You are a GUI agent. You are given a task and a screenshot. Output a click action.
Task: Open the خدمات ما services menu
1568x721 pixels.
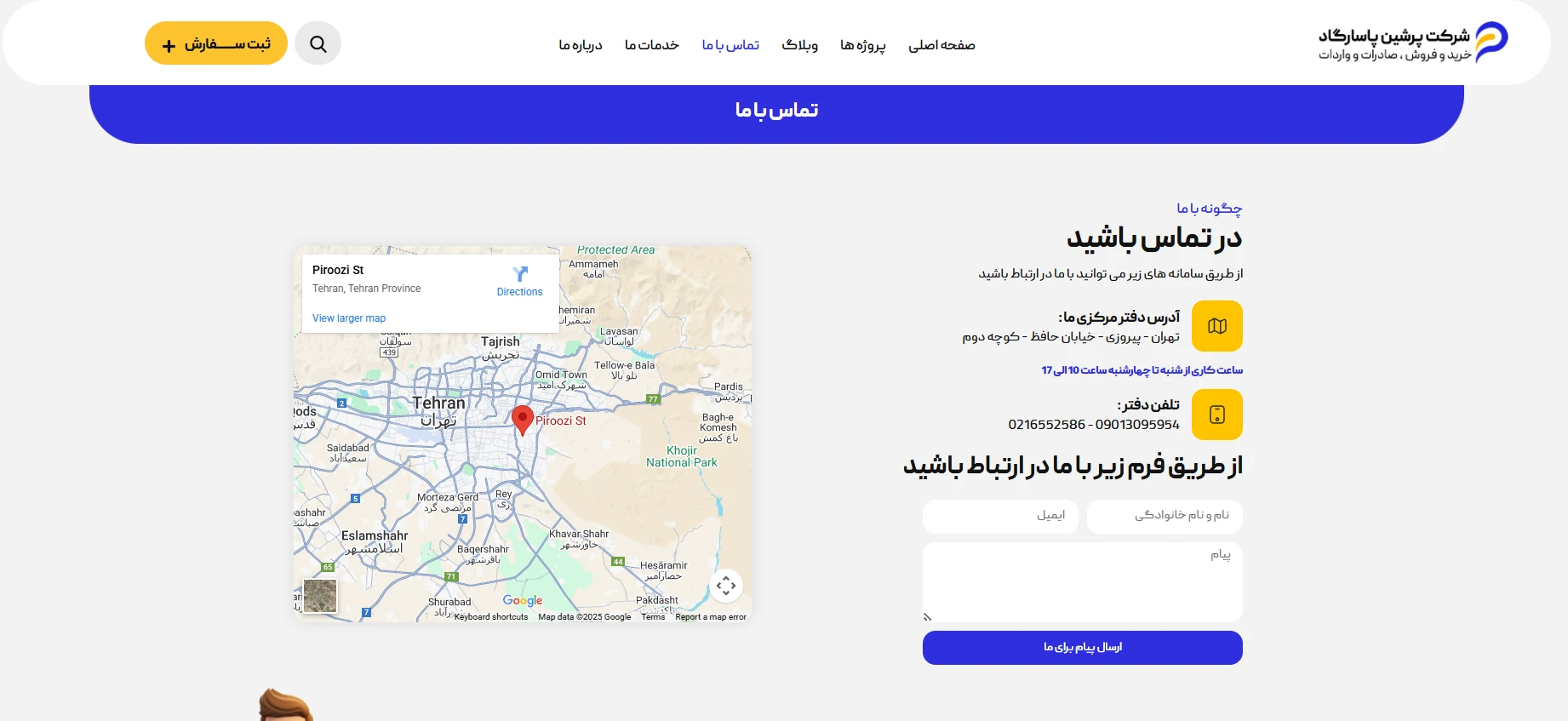coord(651,45)
